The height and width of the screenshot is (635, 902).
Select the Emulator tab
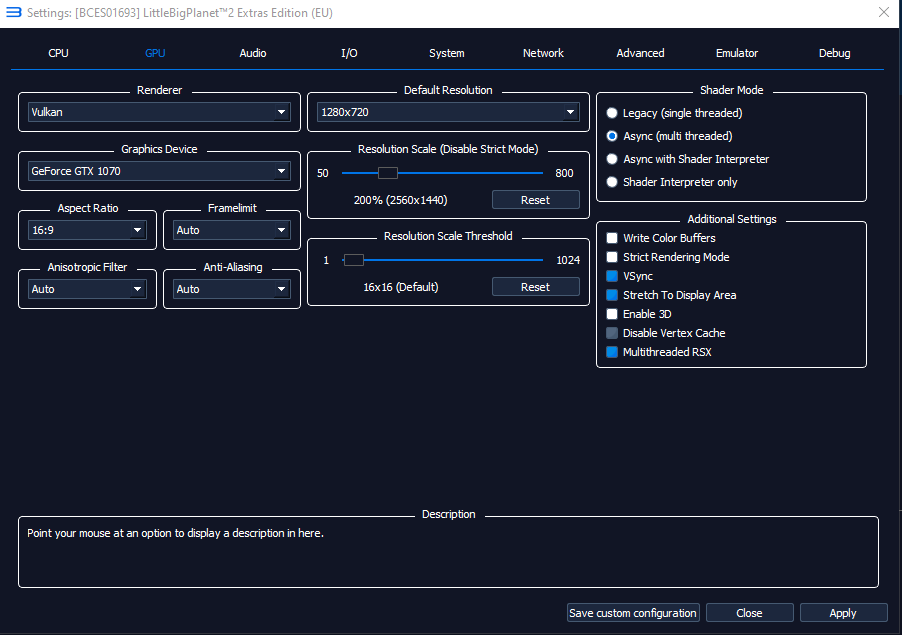pos(737,53)
